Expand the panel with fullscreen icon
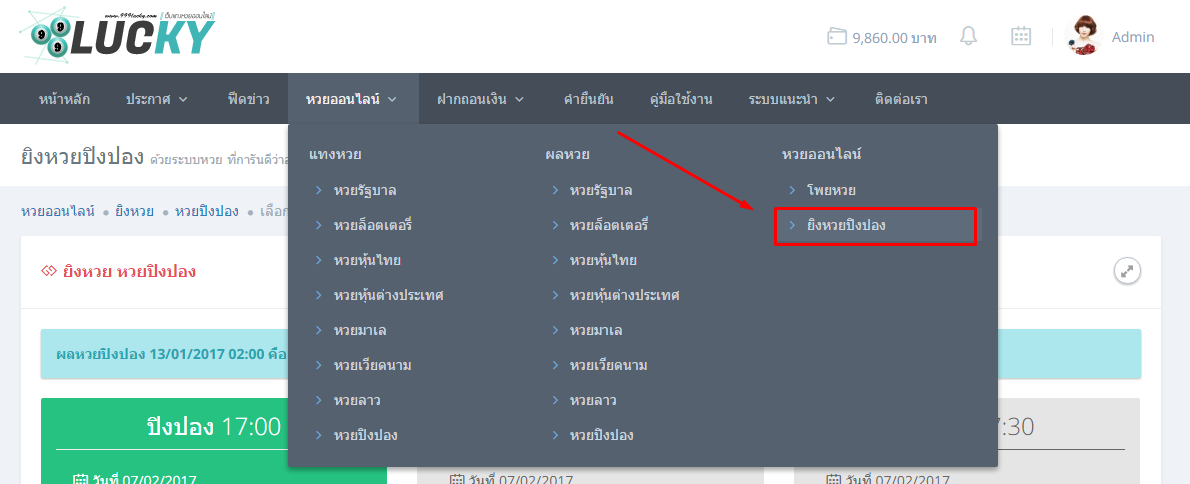Screen dimensions: 1190x484 (1127, 271)
